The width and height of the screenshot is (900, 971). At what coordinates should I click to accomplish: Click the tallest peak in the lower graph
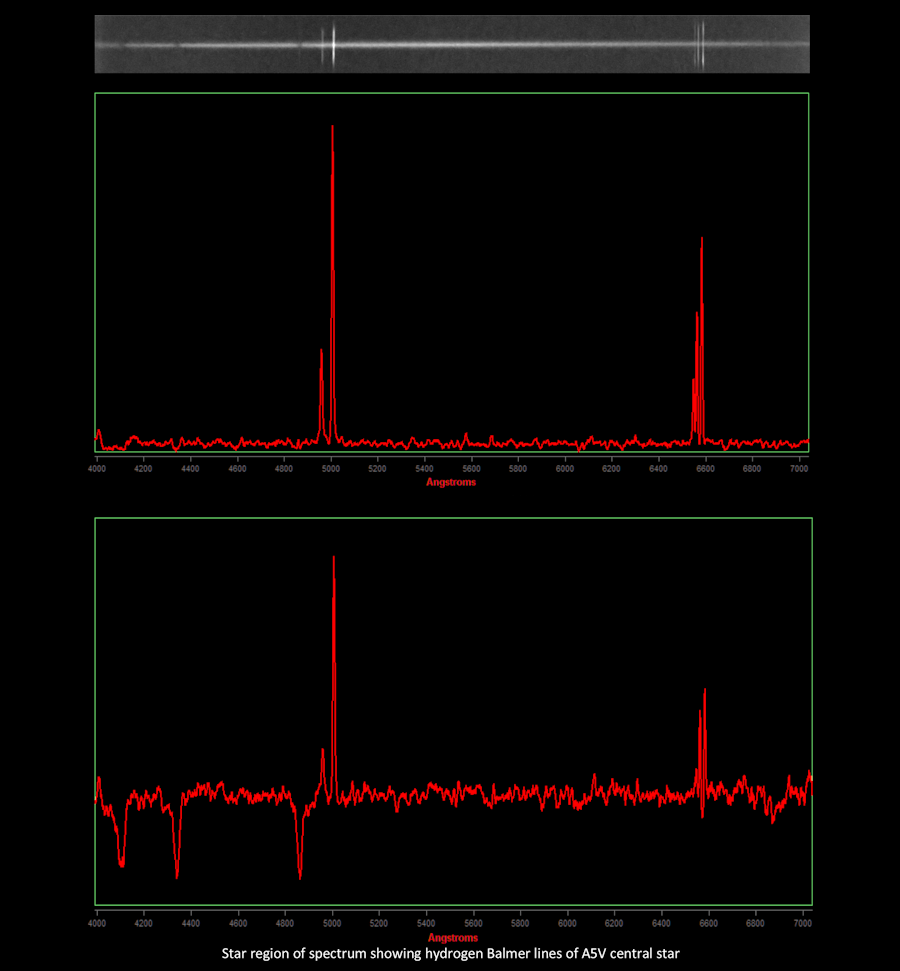[334, 560]
